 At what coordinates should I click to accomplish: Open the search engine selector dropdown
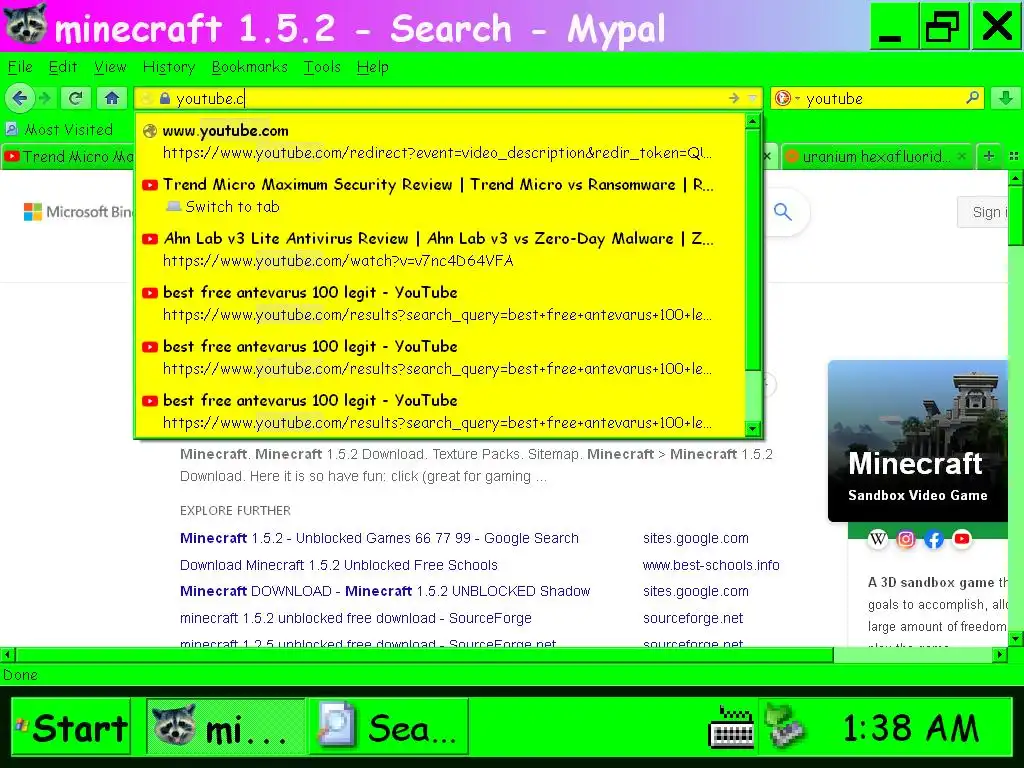(786, 99)
